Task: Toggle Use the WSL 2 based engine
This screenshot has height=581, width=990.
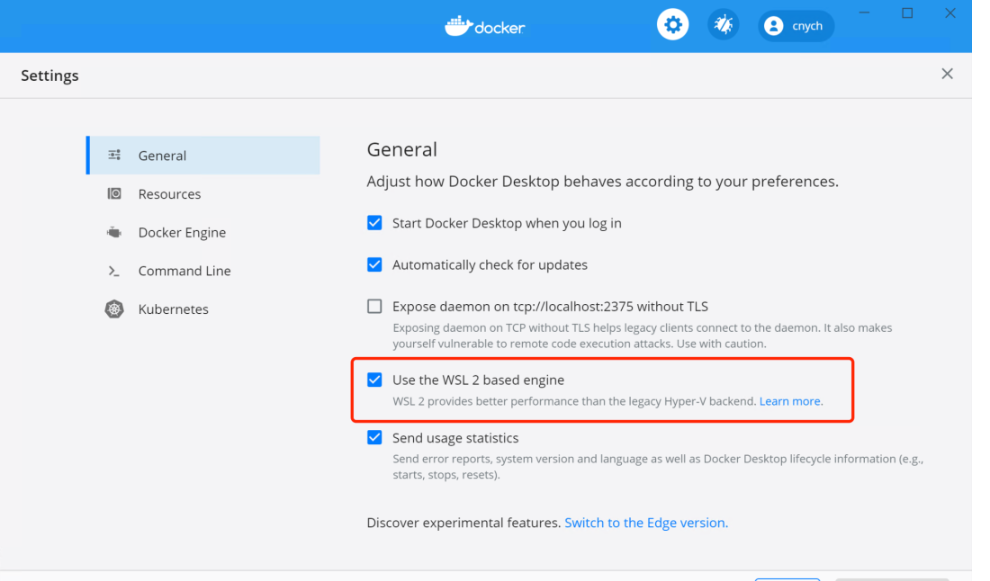Action: (x=374, y=380)
